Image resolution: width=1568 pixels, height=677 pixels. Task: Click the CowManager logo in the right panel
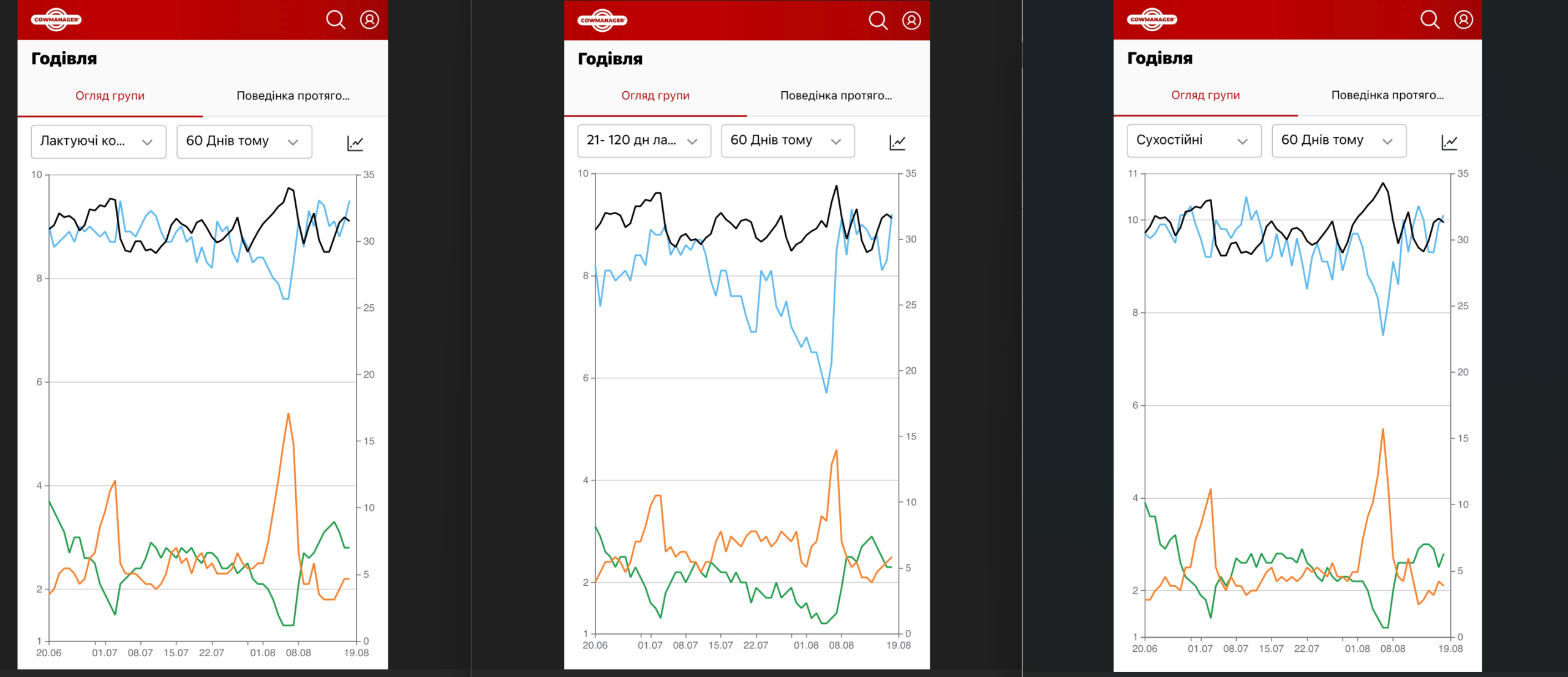(x=1152, y=20)
